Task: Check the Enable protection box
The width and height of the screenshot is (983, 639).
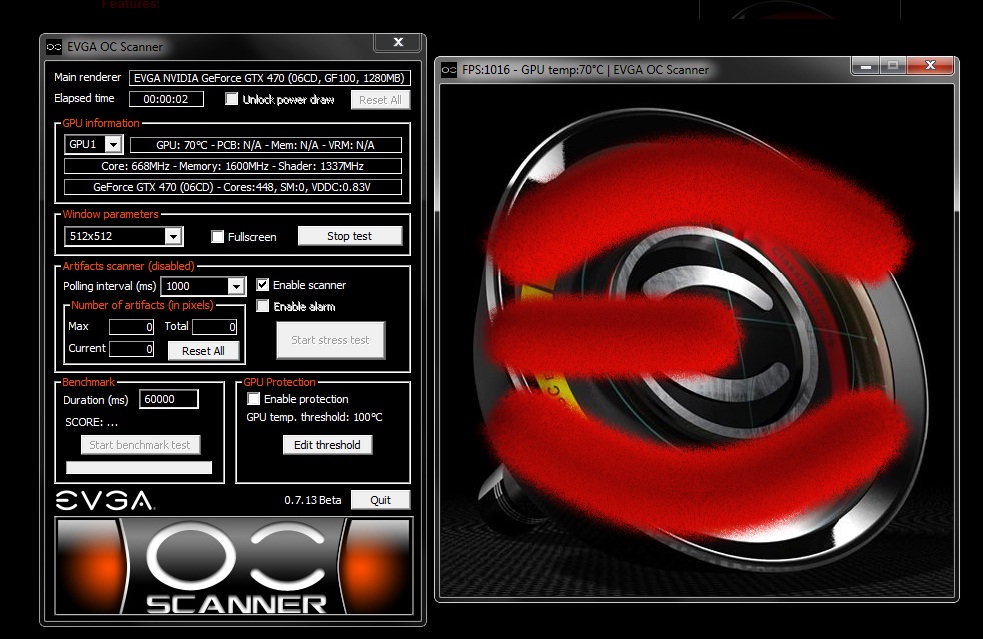Action: [254, 399]
